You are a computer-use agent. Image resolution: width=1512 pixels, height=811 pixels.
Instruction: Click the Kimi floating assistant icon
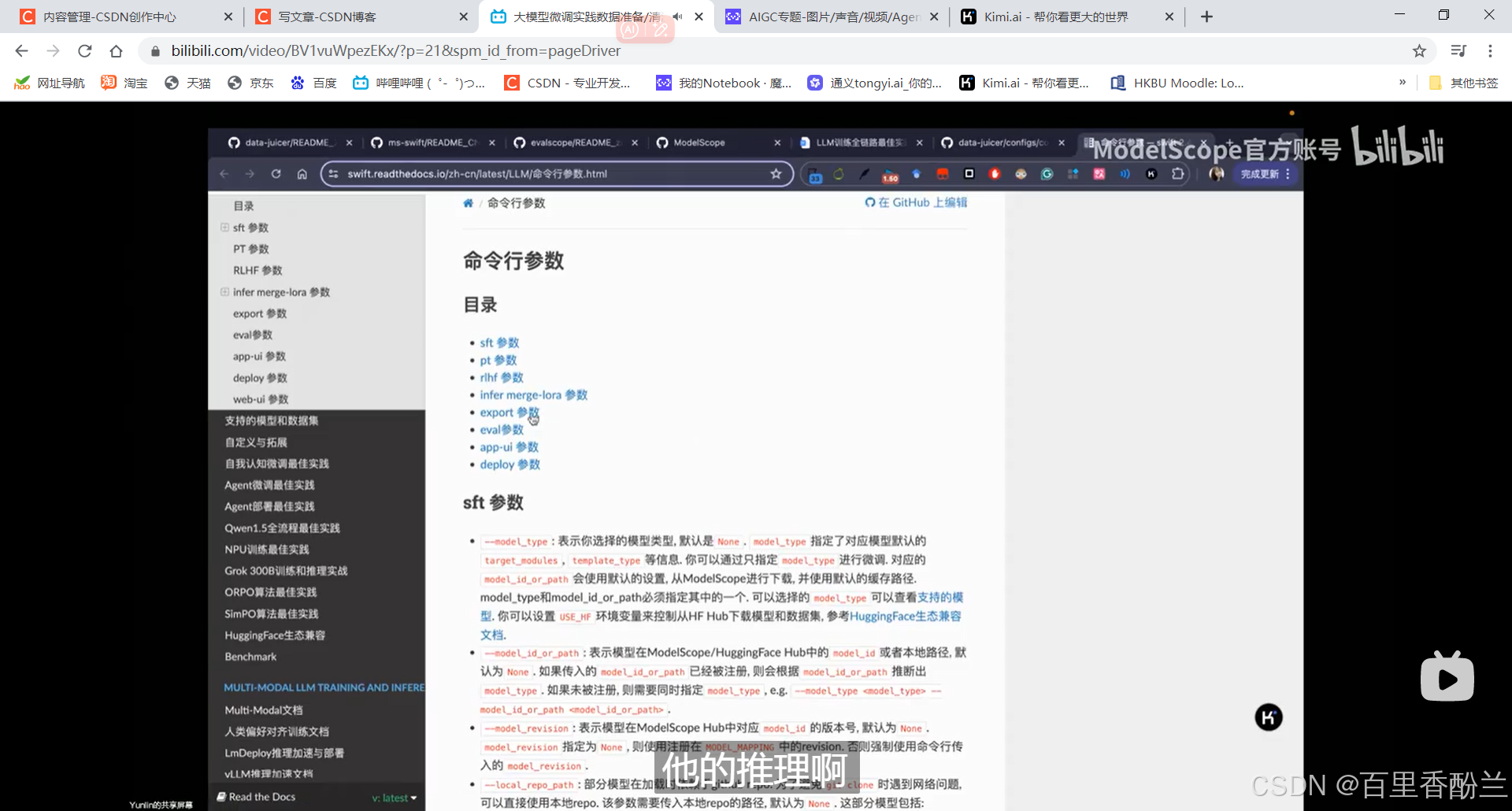pyautogui.click(x=1269, y=717)
